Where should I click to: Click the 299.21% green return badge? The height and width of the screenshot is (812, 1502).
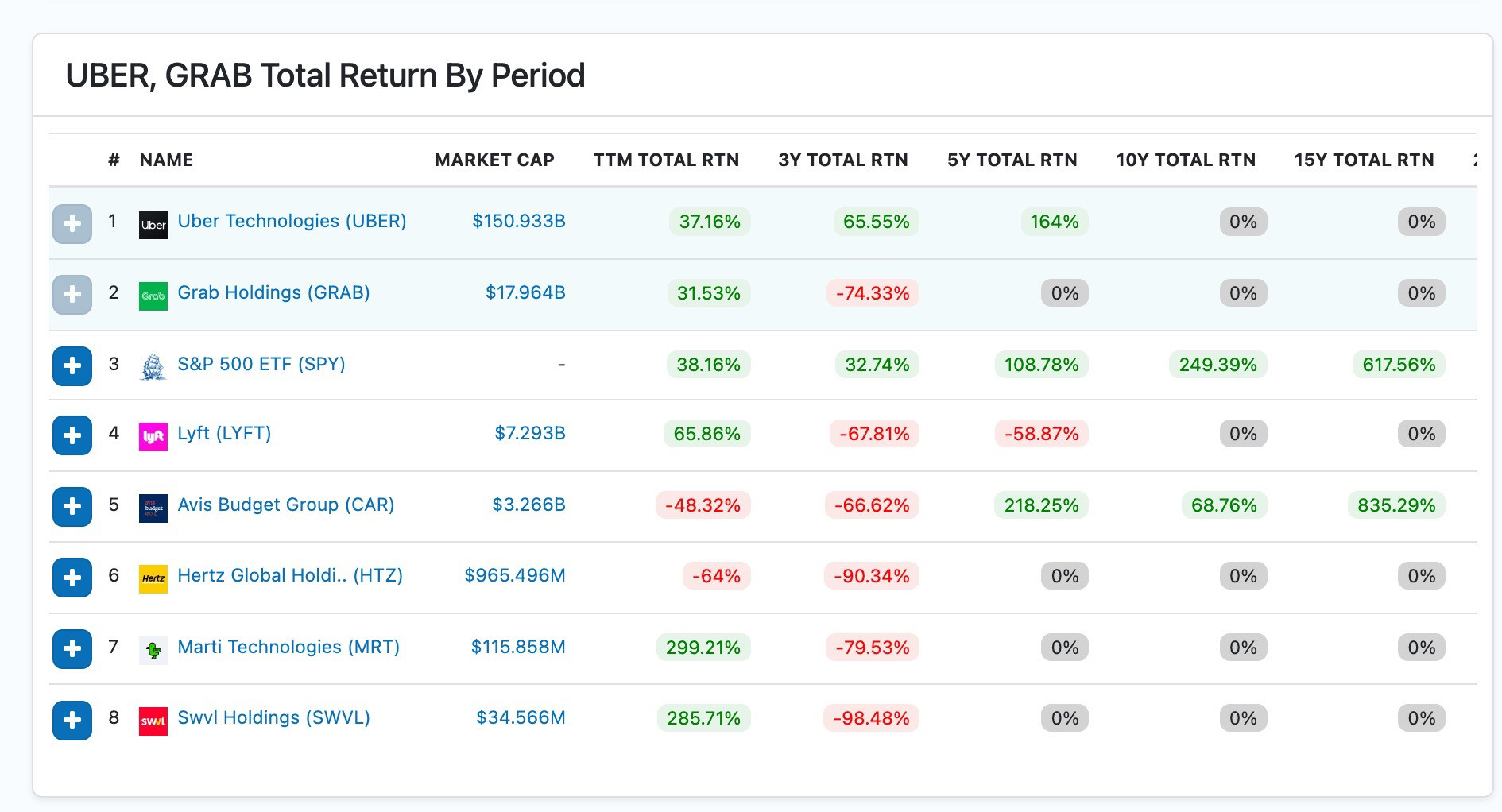click(703, 648)
